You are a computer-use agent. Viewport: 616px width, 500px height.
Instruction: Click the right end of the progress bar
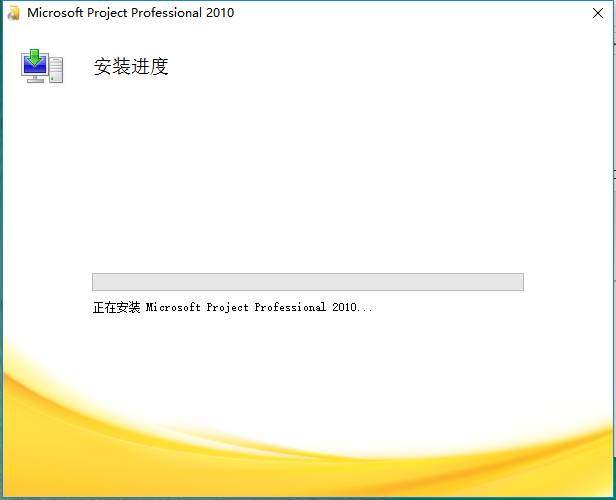pyautogui.click(x=518, y=282)
